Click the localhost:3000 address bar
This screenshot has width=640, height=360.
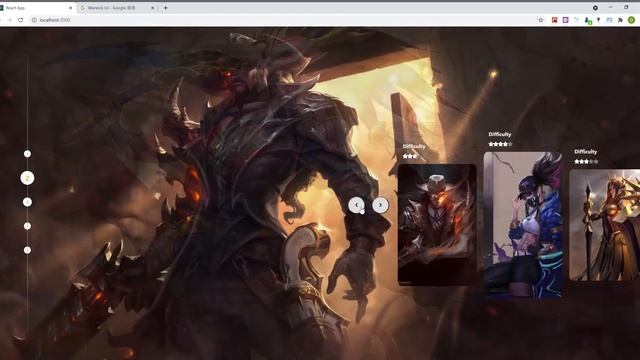pyautogui.click(x=282, y=20)
